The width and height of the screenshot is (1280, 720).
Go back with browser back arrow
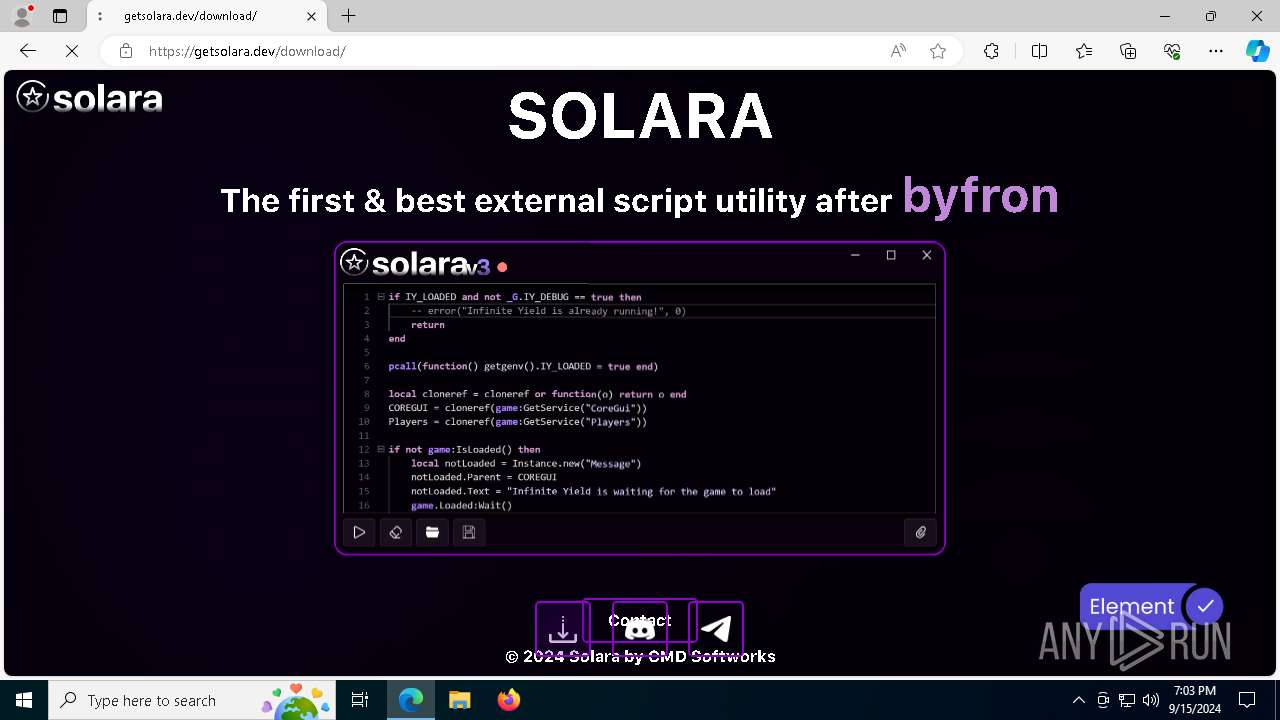point(28,51)
